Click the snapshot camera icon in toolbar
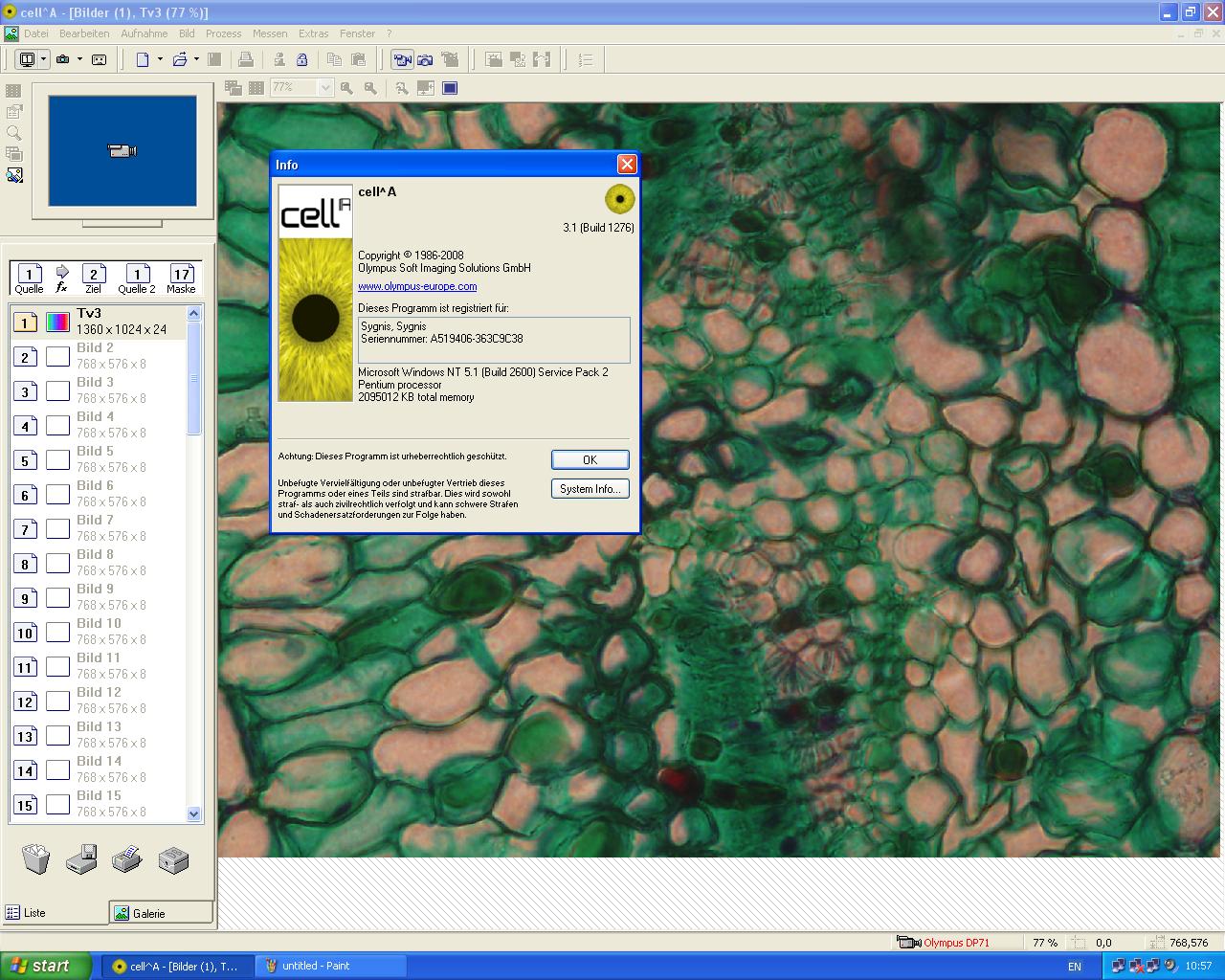Image resolution: width=1225 pixels, height=980 pixels. click(425, 60)
